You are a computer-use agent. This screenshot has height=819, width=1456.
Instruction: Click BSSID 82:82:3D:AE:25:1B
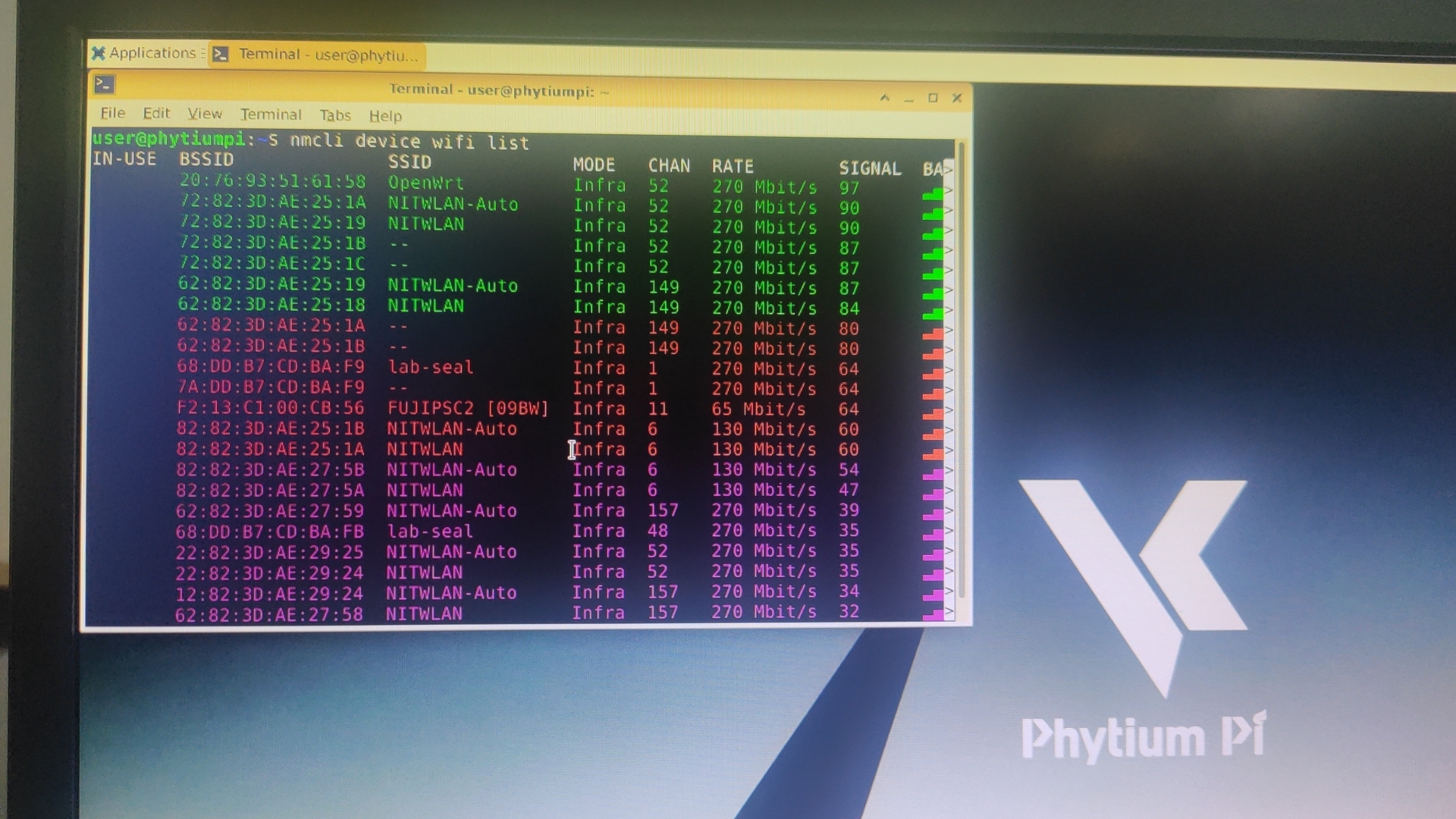(271, 428)
